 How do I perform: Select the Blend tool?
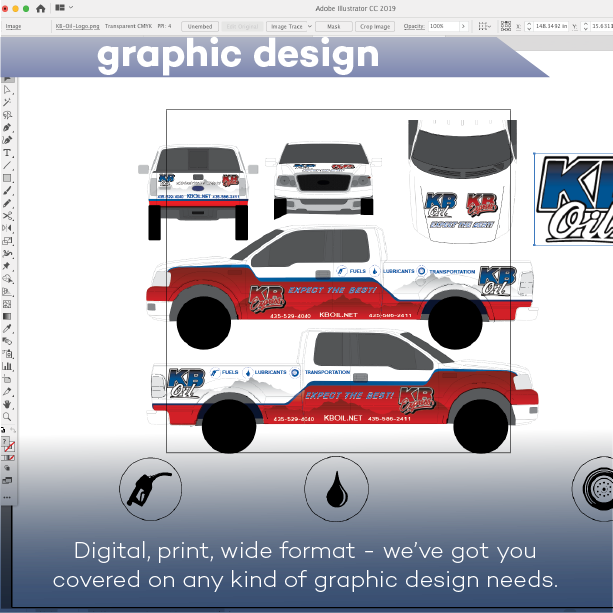(x=7, y=341)
